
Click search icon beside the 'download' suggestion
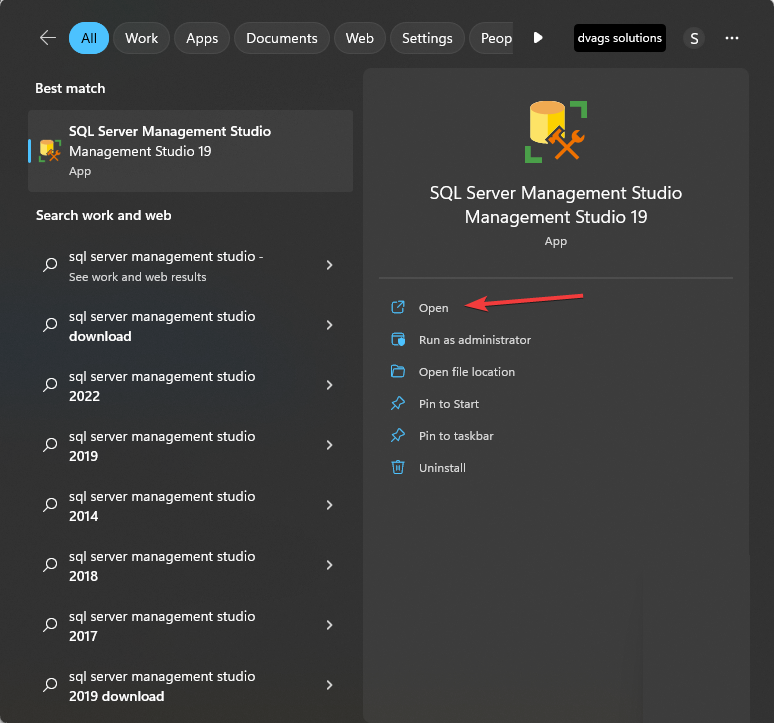pos(50,325)
